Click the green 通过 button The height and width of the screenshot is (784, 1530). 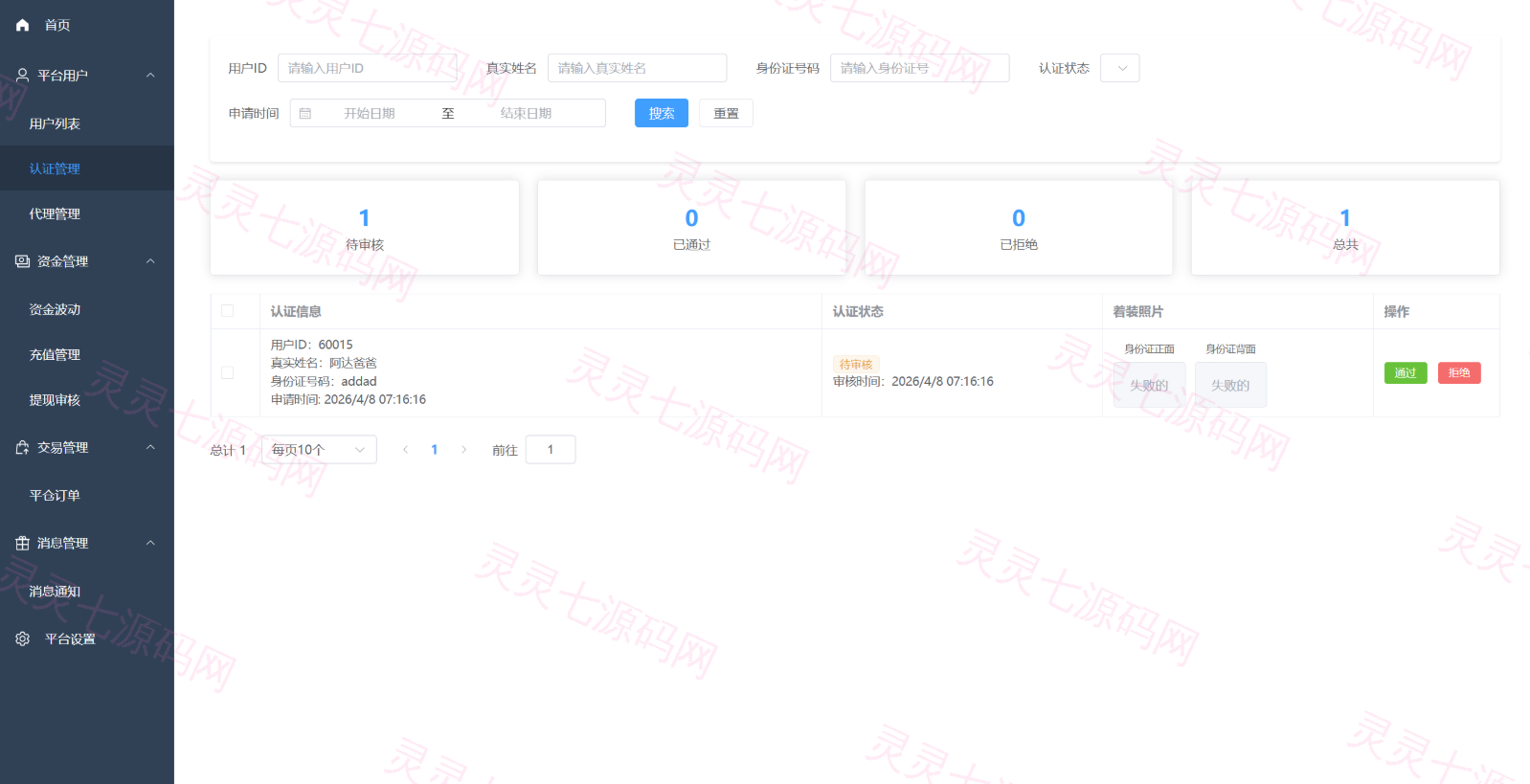[x=1406, y=373]
